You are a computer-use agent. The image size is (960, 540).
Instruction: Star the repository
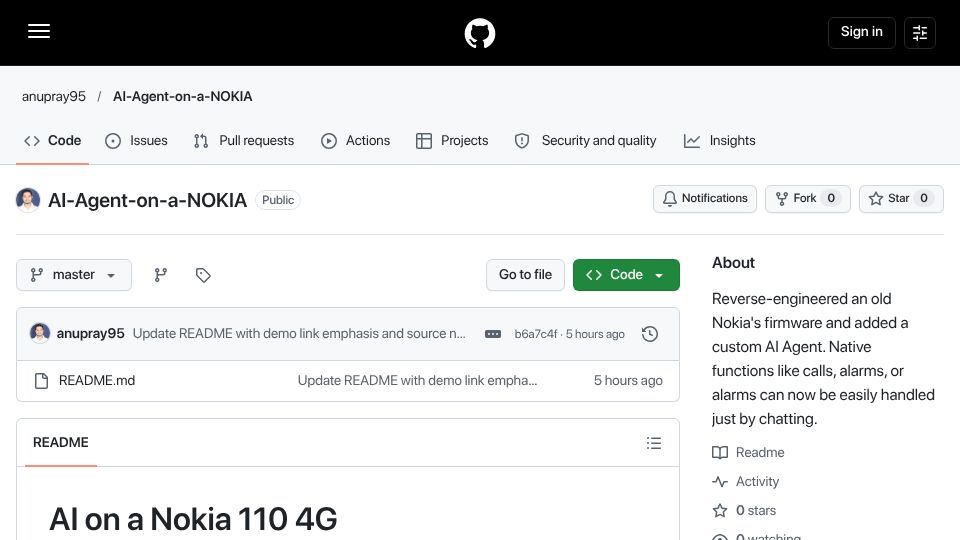(x=901, y=198)
